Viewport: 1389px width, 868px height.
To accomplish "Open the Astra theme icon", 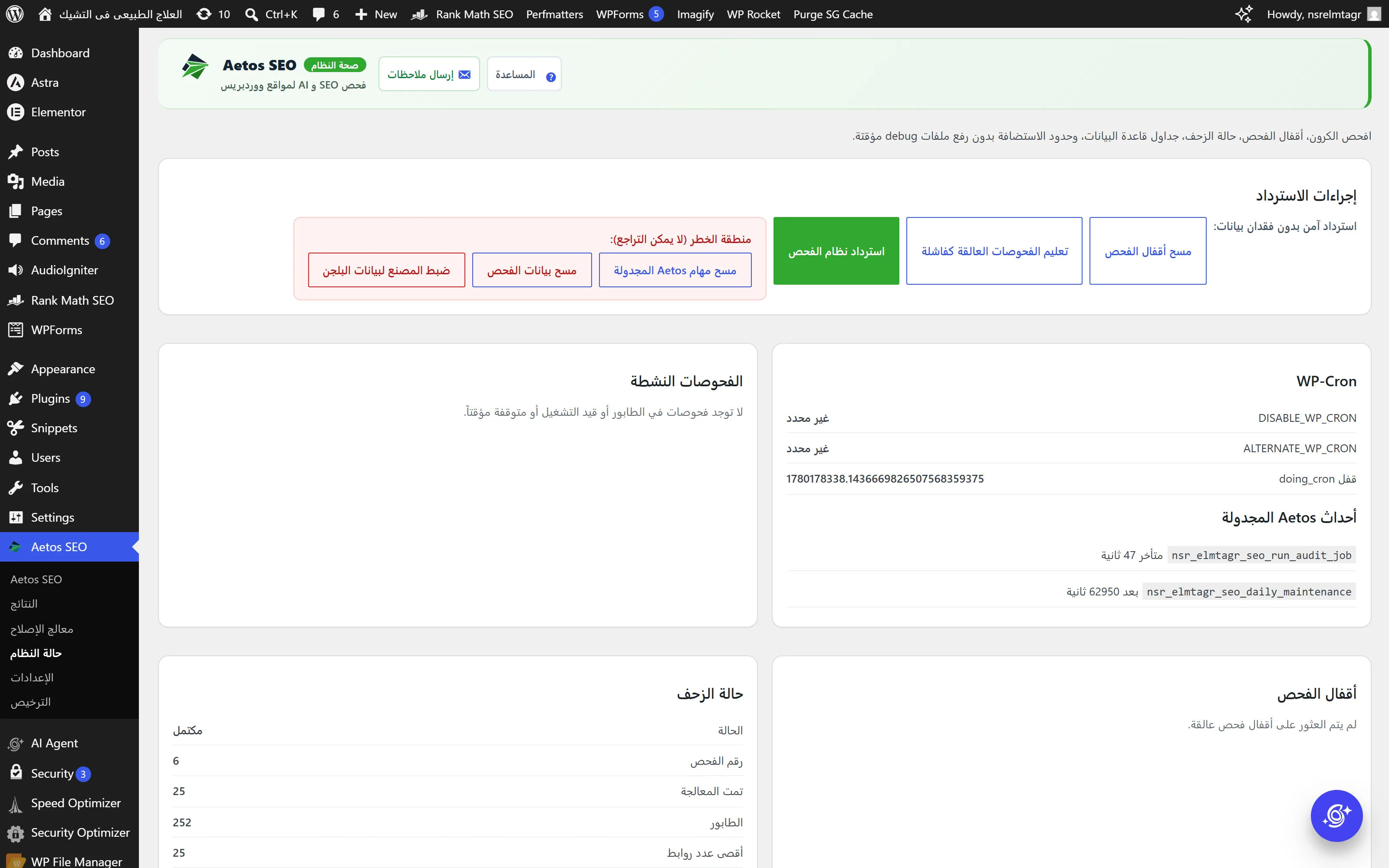I will coord(16,82).
